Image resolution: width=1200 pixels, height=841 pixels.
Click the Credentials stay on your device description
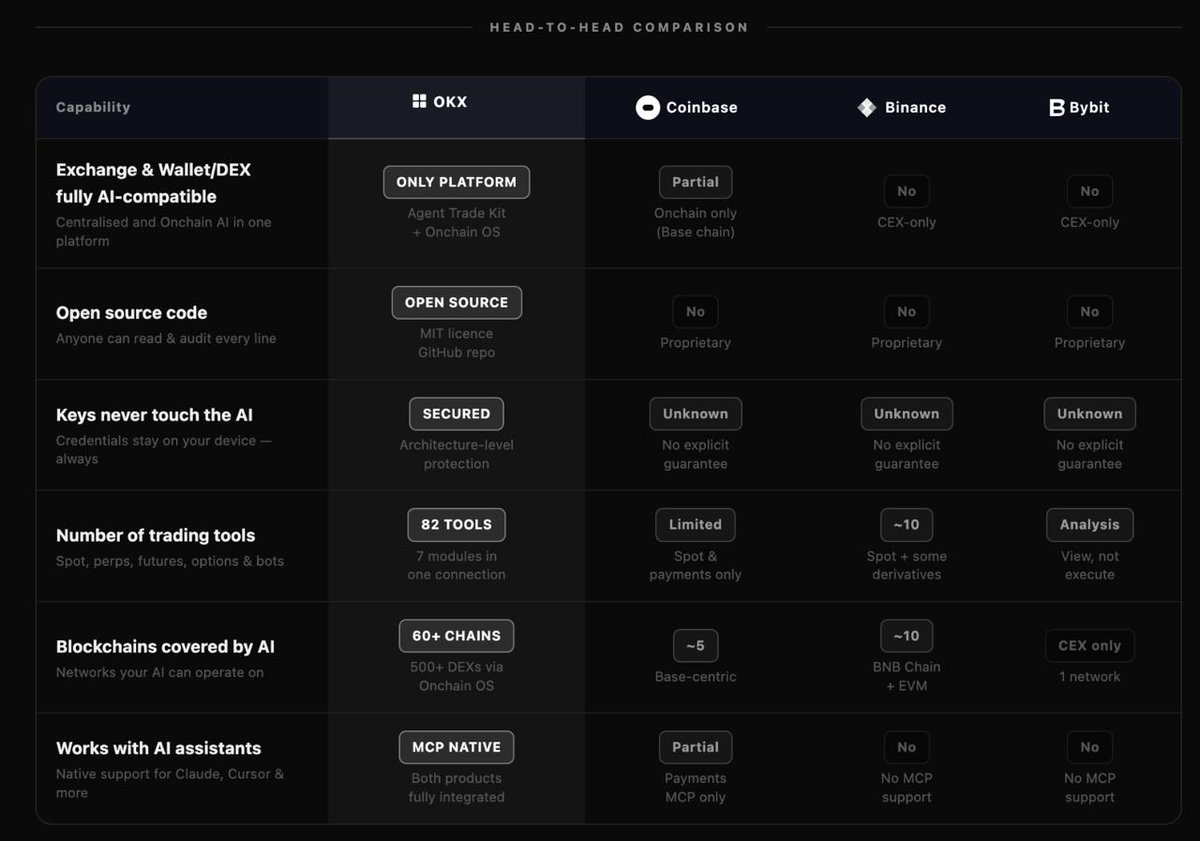click(x=164, y=449)
